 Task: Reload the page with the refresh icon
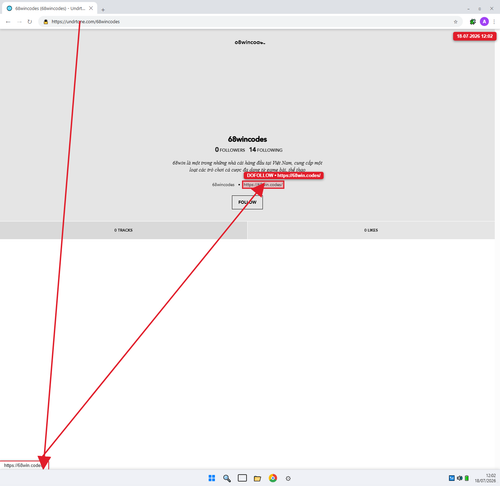tap(30, 22)
